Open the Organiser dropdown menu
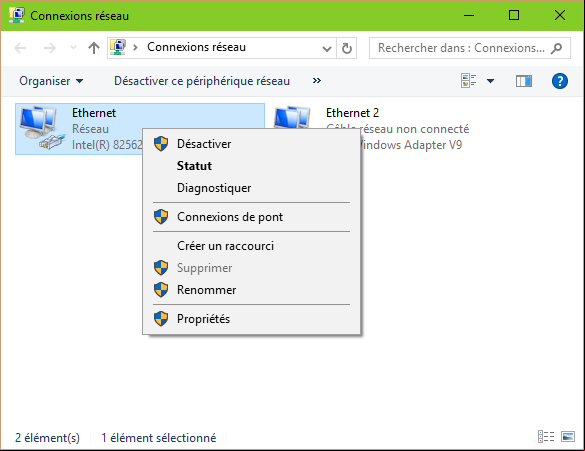The height and width of the screenshot is (451, 585). [x=51, y=81]
